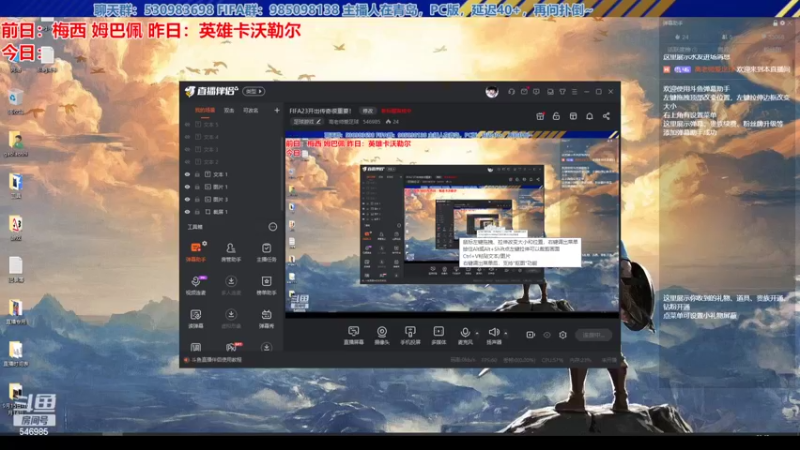This screenshot has height=450, width=800.
Task: Open the 房管助手 tool
Action: click(231, 252)
